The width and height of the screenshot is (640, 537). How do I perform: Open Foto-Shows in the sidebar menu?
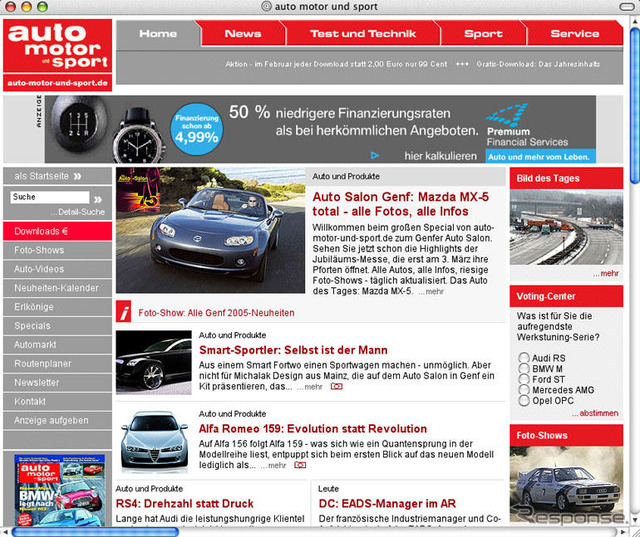pos(58,250)
